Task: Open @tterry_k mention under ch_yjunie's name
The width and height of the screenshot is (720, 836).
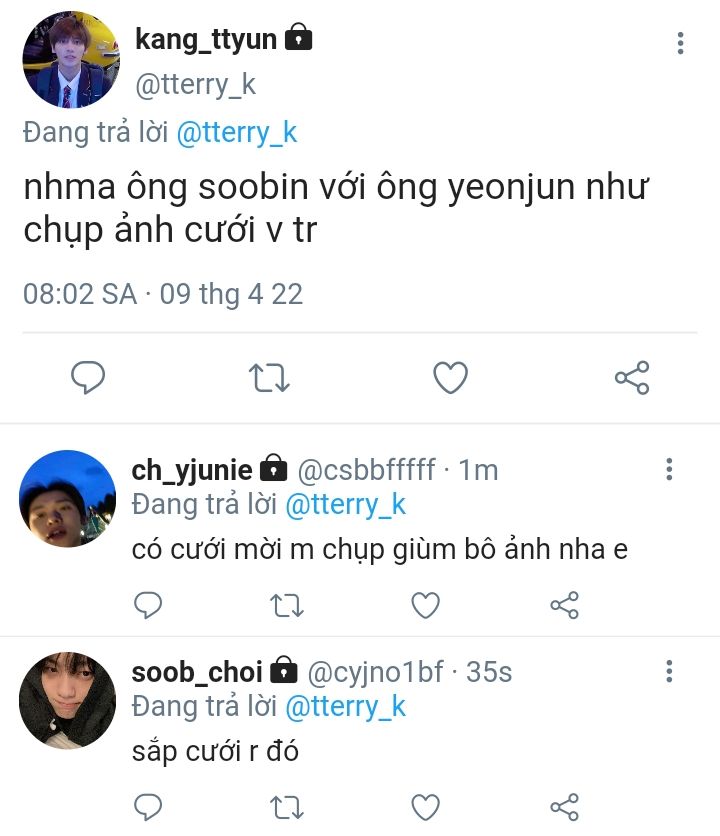Action: [x=346, y=504]
